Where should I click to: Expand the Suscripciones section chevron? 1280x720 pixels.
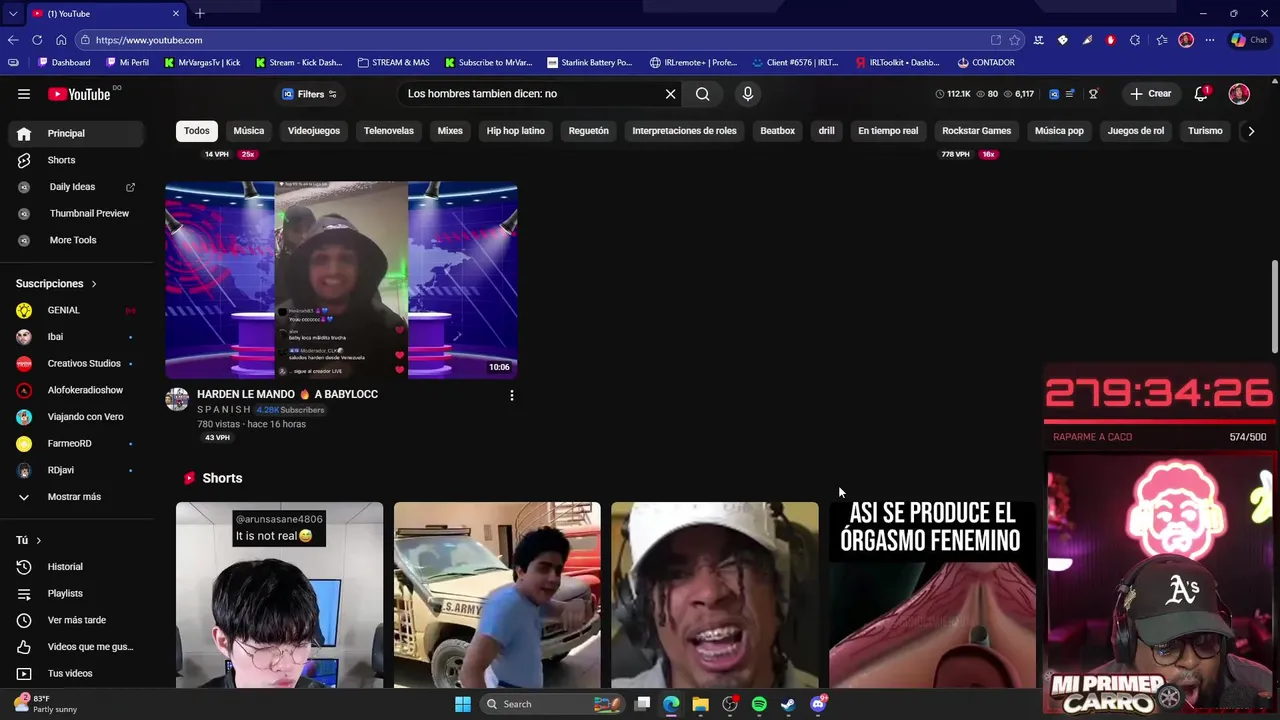coord(94,284)
